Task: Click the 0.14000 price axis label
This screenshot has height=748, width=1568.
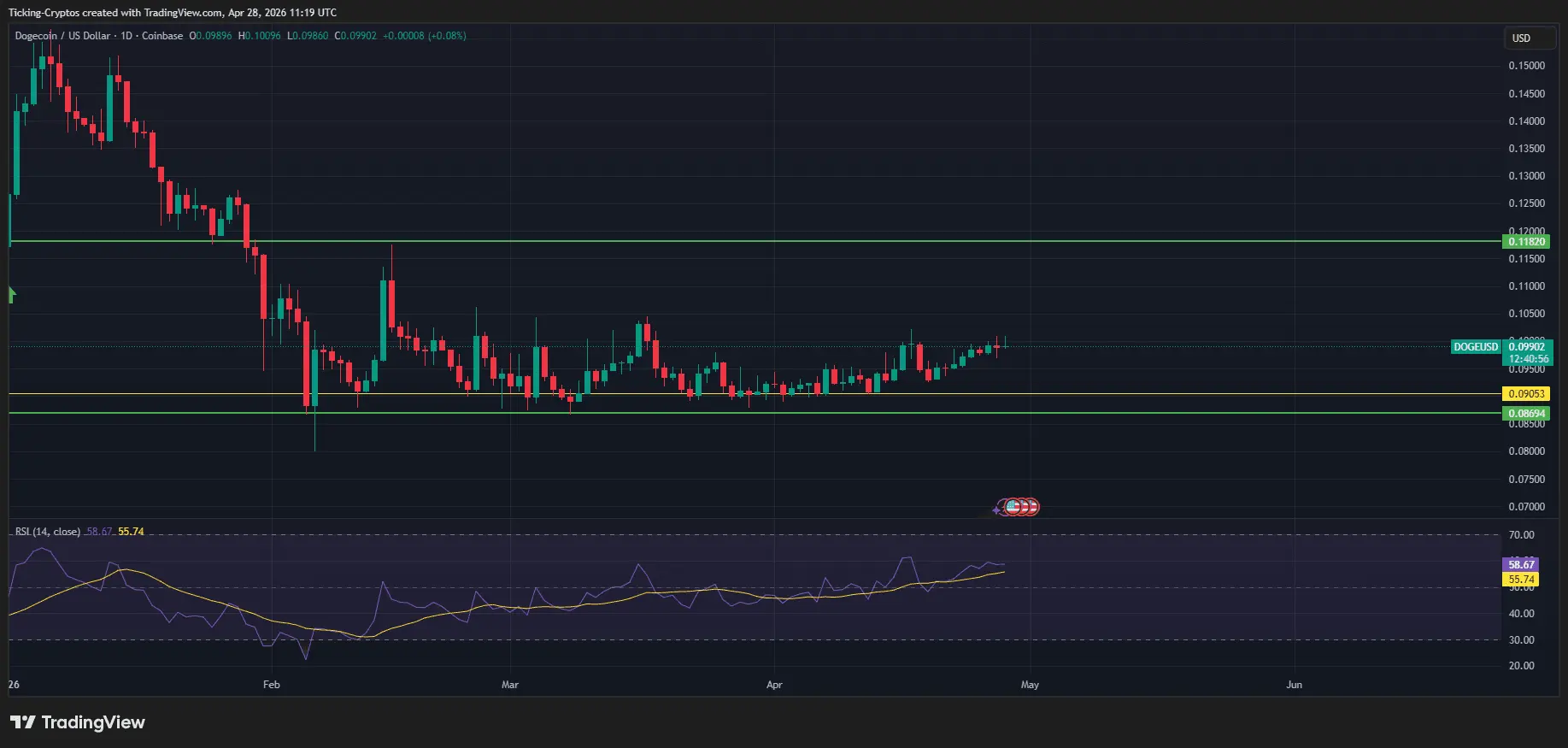Action: tap(1526, 121)
